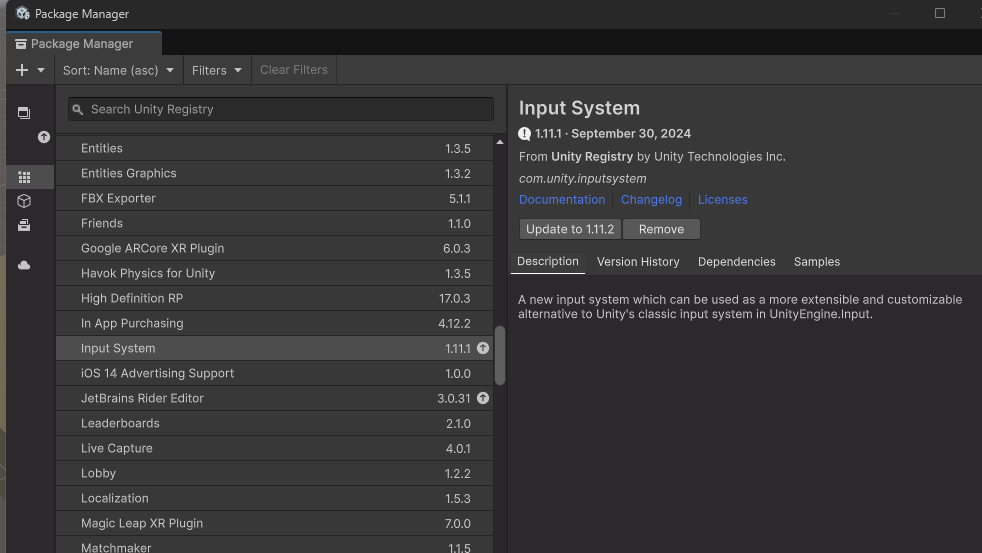This screenshot has height=553, width=982.
Task: Select the Package Manager window tab
Action: 84,44
